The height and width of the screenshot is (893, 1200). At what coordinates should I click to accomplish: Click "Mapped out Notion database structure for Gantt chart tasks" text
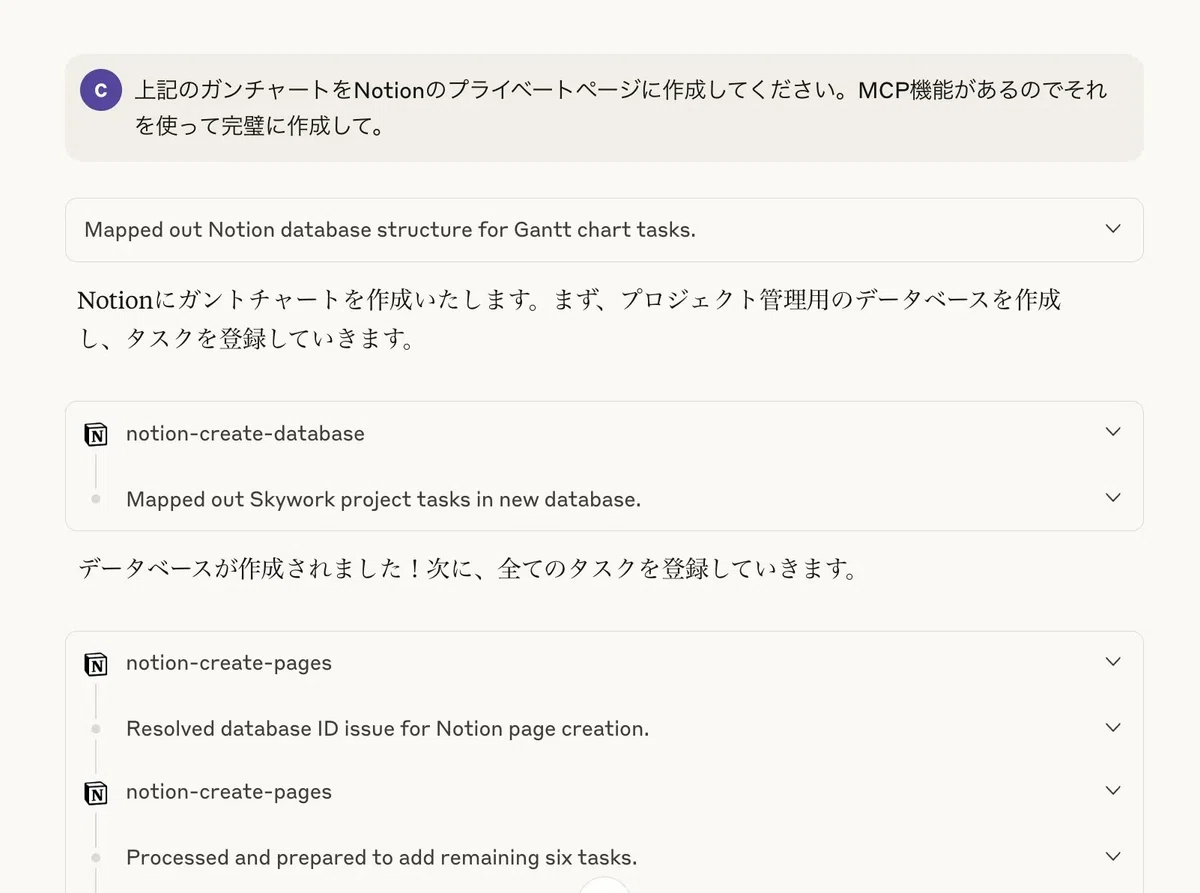390,230
